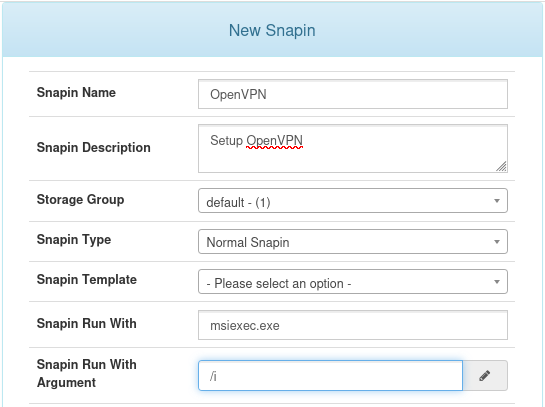
Task: Open the Snapin Template dropdown
Action: pyautogui.click(x=353, y=282)
